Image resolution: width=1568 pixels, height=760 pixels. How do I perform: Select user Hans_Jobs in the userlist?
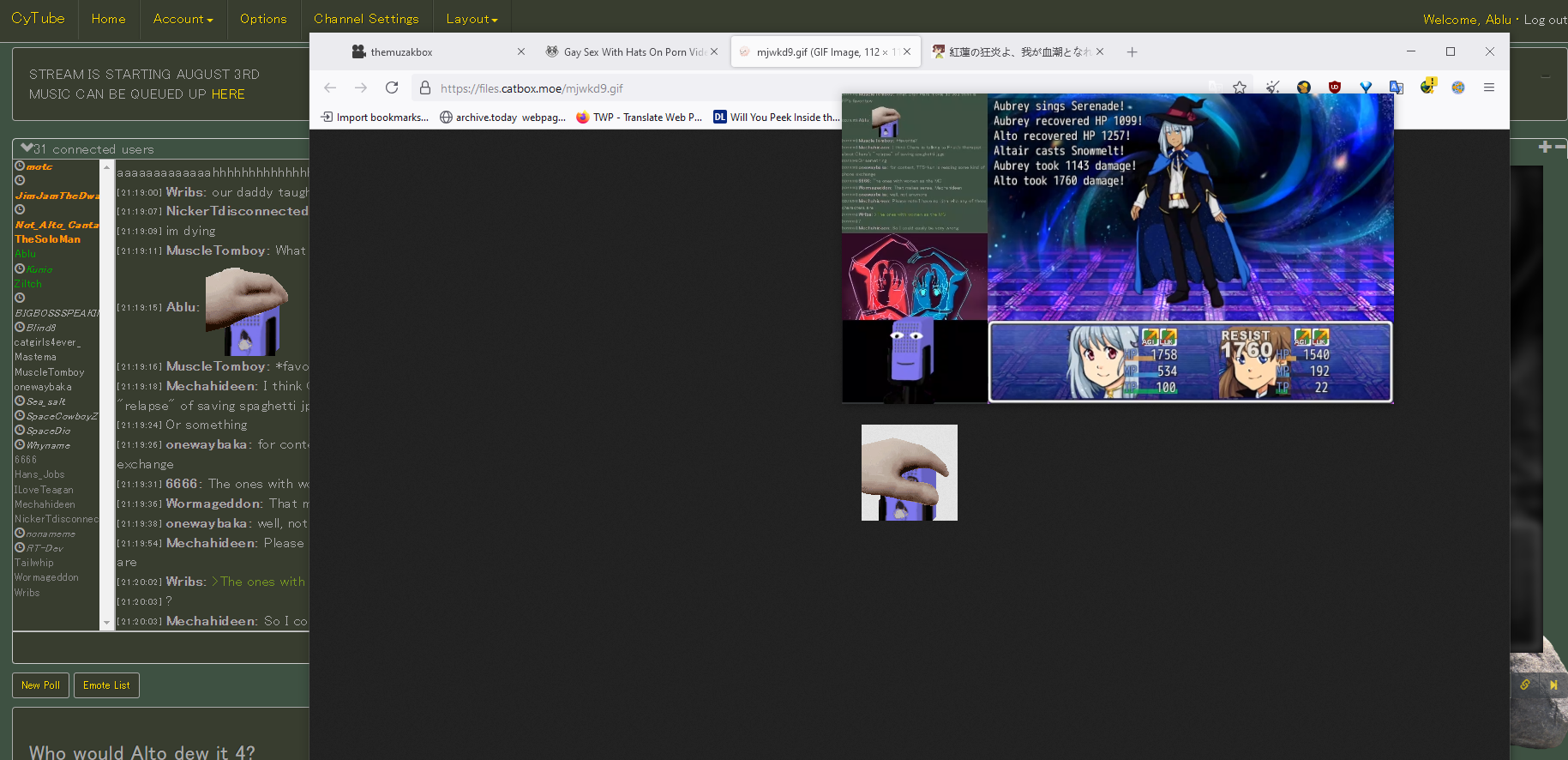(39, 474)
